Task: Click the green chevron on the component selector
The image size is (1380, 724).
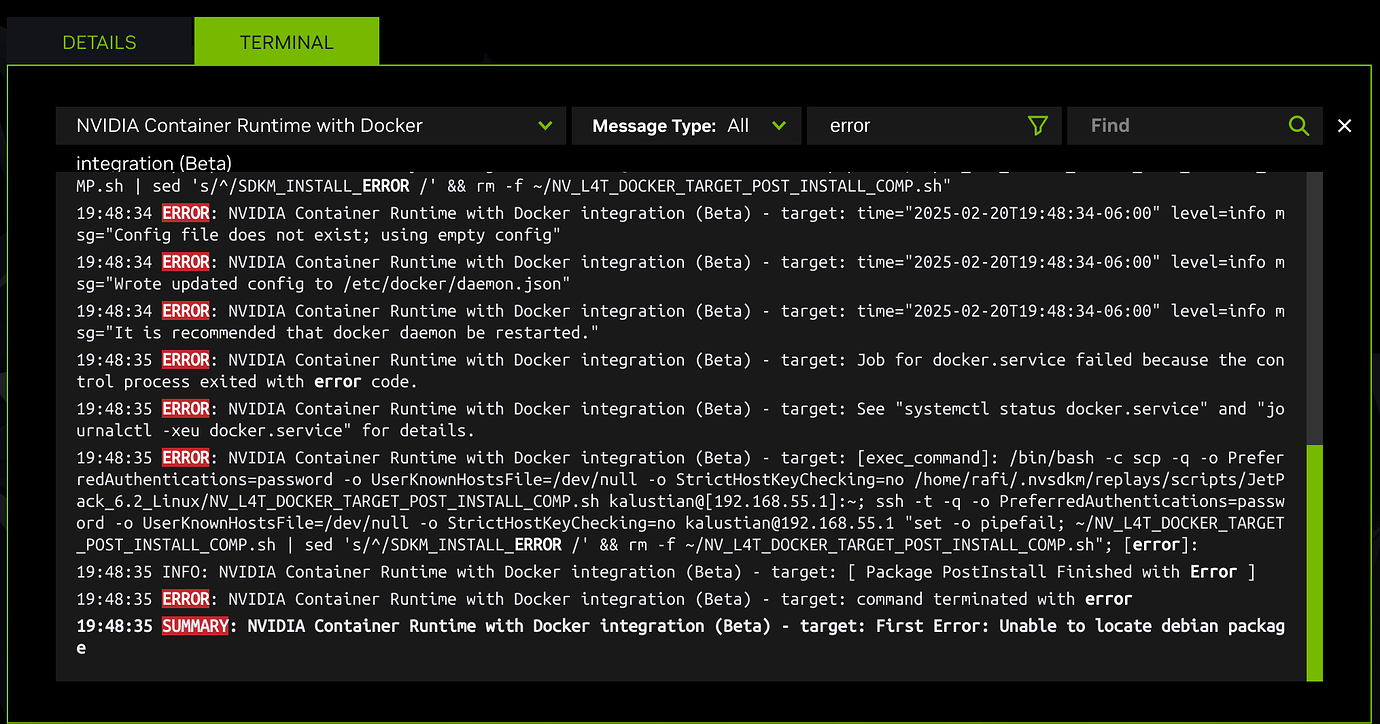Action: pyautogui.click(x=546, y=125)
